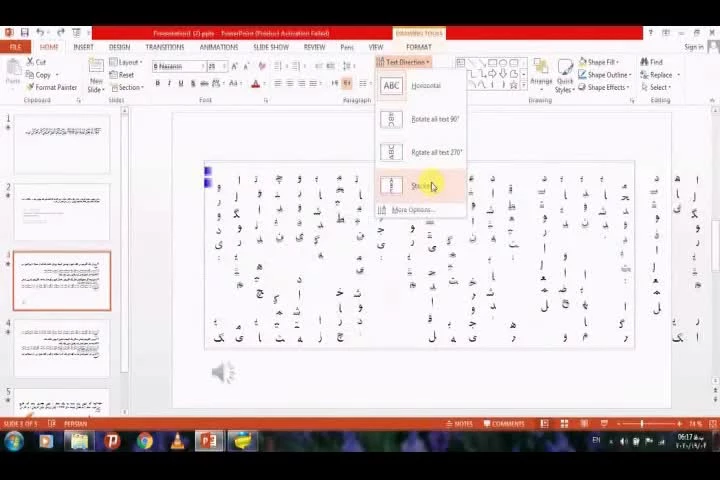Toggle the Notes pane in status bar
The width and height of the screenshot is (720, 480).
(x=459, y=423)
